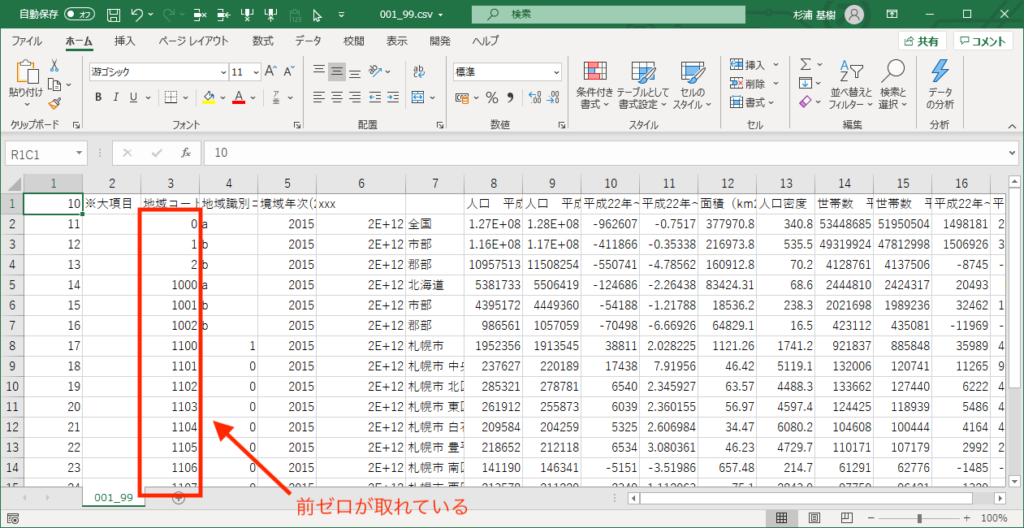Image resolution: width=1024 pixels, height=528 pixels.
Task: Click the text orientation icon
Action: (375, 71)
